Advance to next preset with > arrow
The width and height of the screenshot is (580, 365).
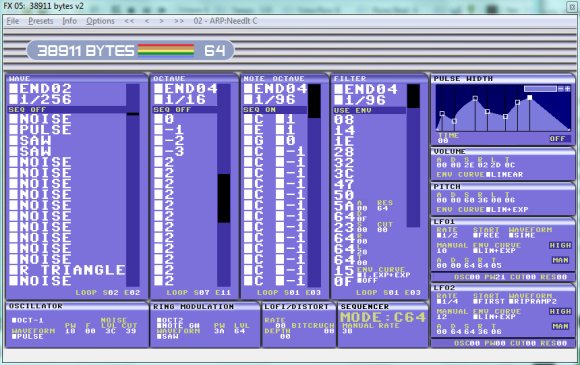(x=161, y=21)
